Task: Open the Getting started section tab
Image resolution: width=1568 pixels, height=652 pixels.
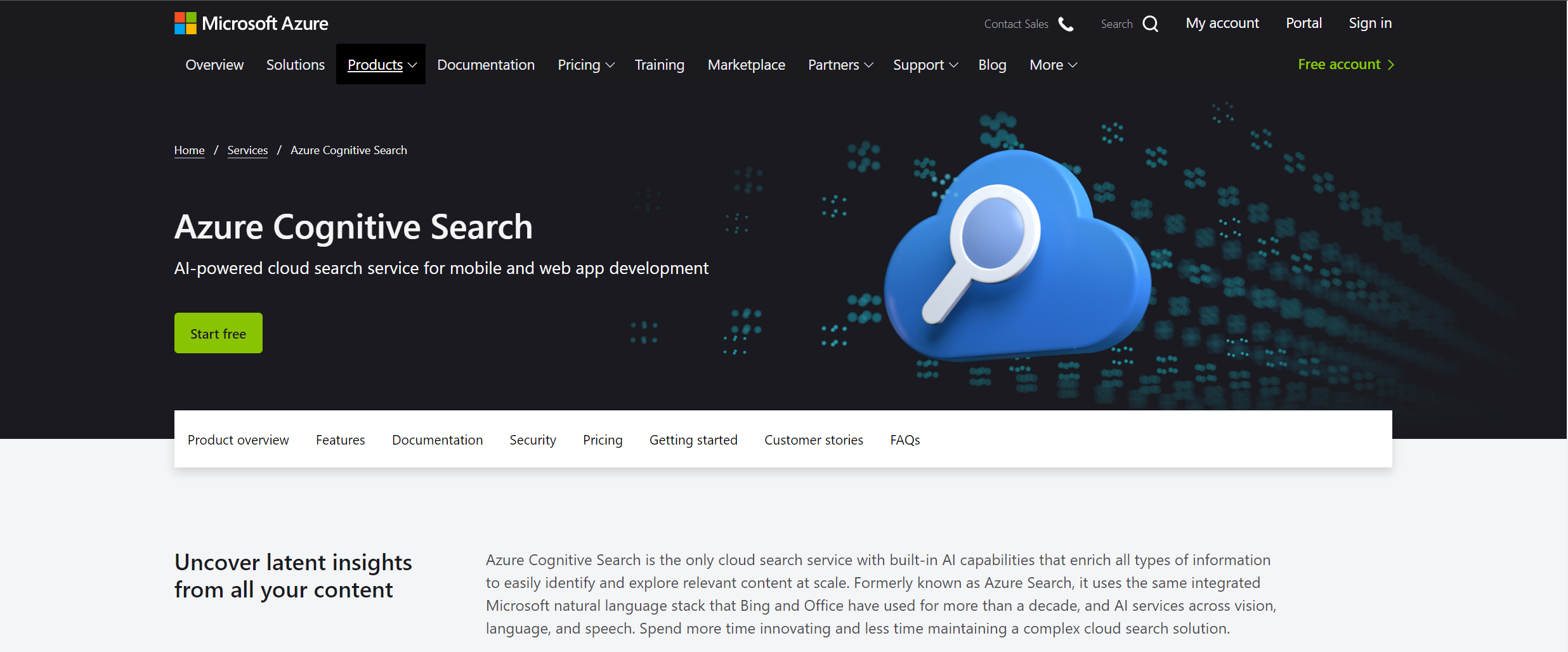Action: 693,440
